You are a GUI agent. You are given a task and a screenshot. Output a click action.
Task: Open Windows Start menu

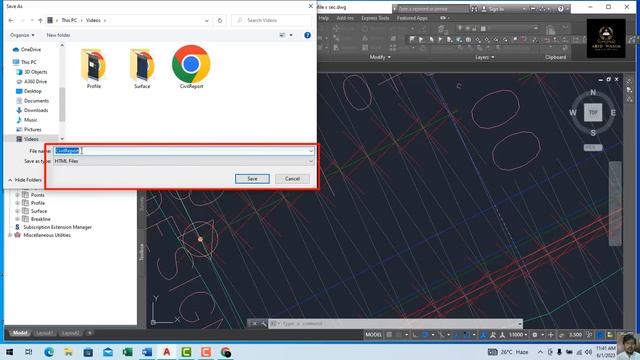(x=9, y=352)
